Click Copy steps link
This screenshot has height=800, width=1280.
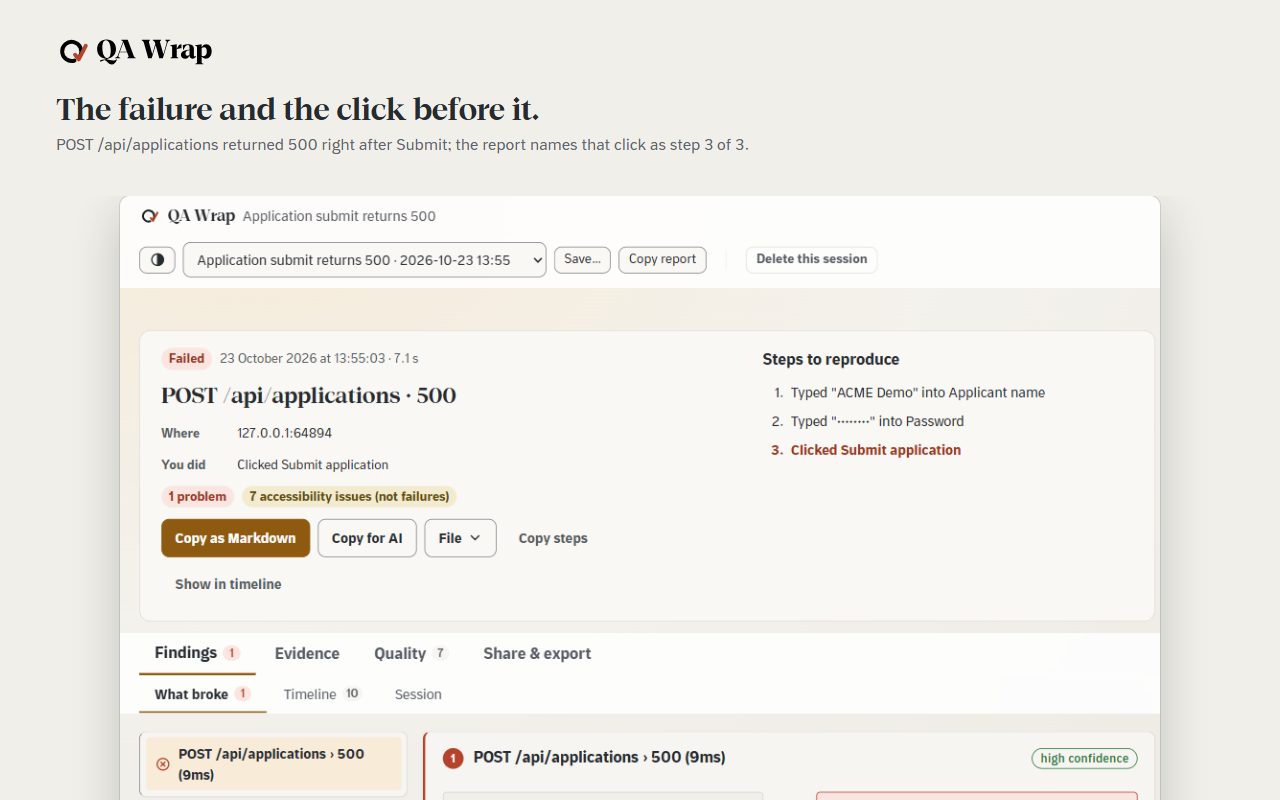coord(553,538)
